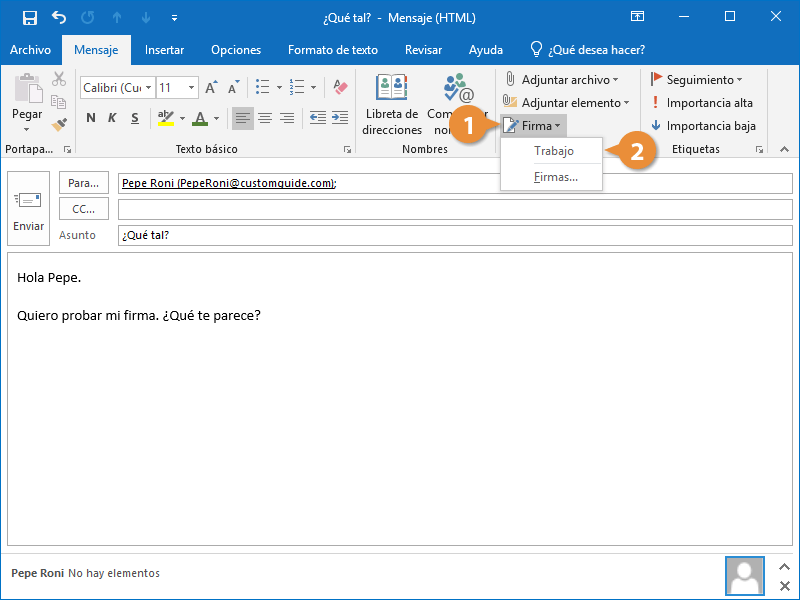Click the Cut scissors icon
Image resolution: width=800 pixels, height=600 pixels.
59,80
